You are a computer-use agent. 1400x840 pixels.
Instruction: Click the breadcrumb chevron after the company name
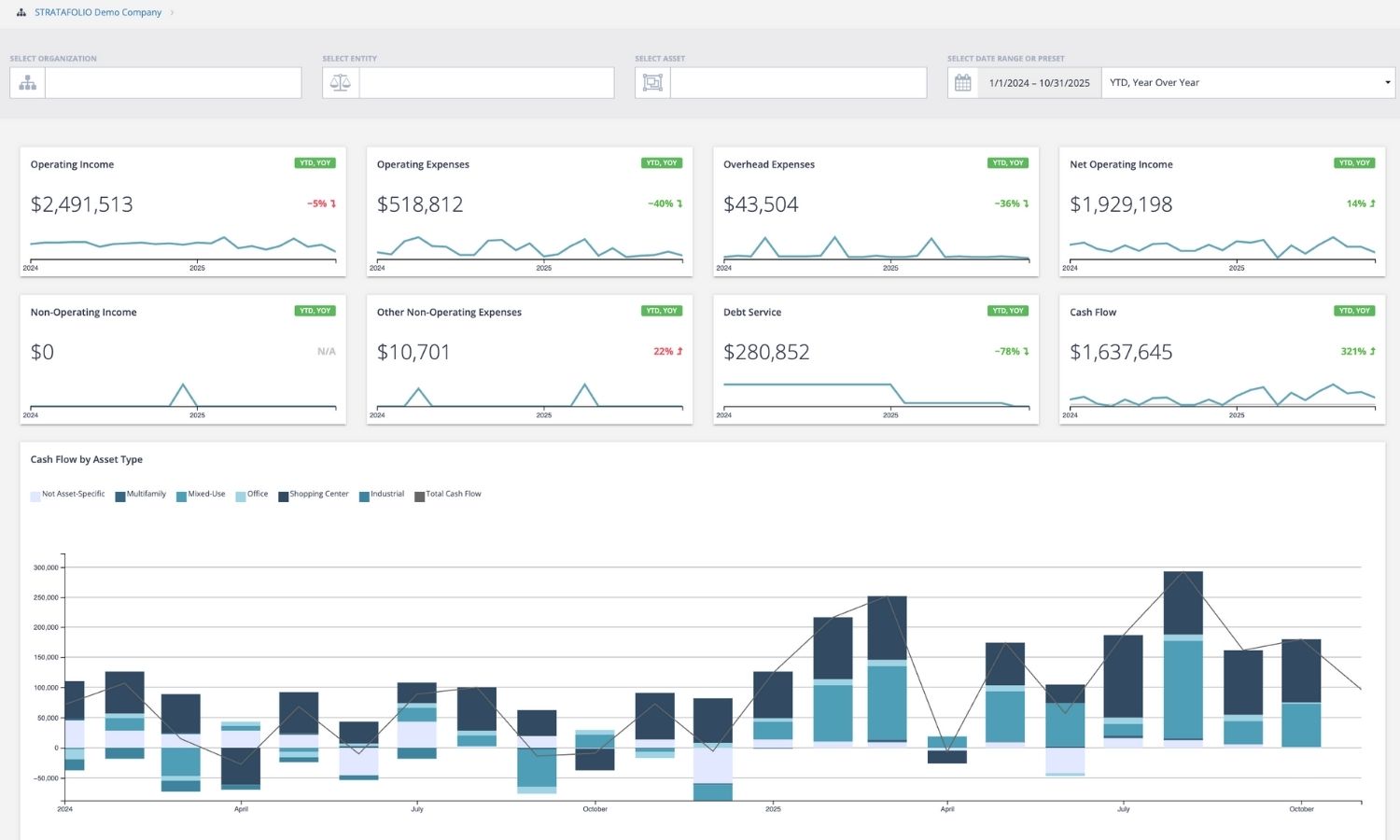[x=173, y=13]
